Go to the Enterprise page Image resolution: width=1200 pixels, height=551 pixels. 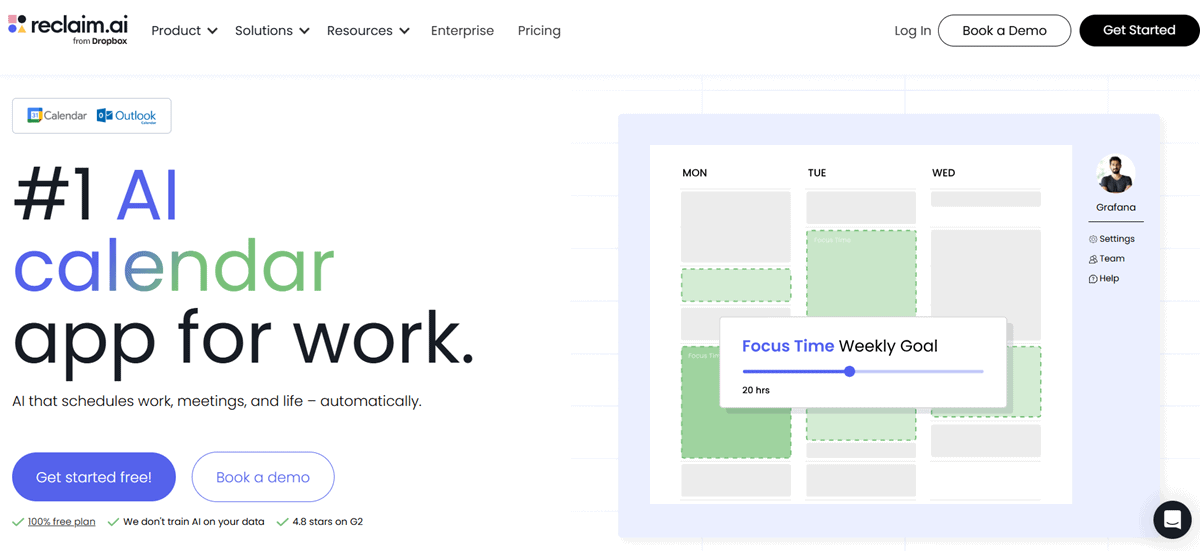click(x=462, y=31)
